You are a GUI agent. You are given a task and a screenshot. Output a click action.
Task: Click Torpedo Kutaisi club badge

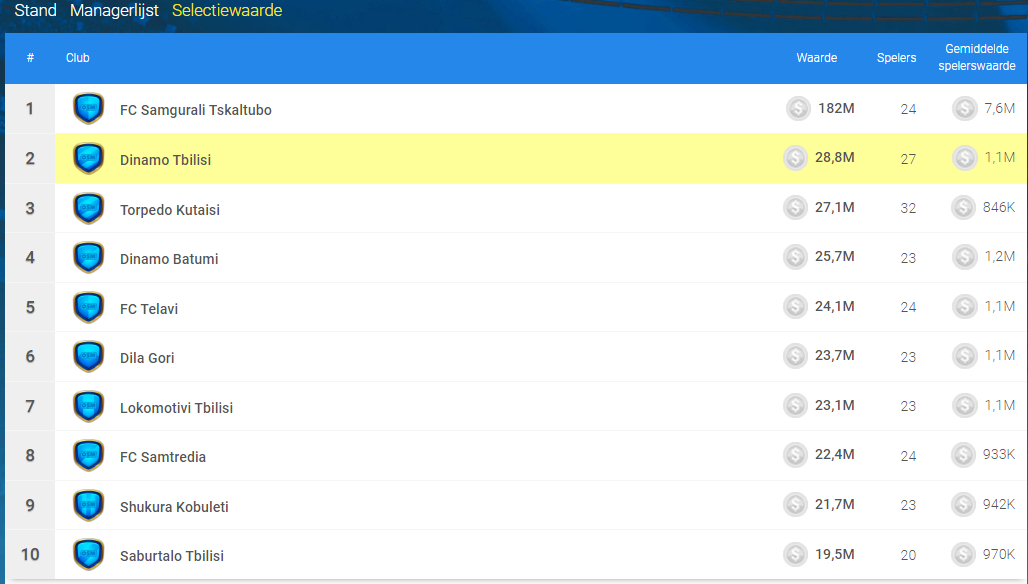coord(89,208)
